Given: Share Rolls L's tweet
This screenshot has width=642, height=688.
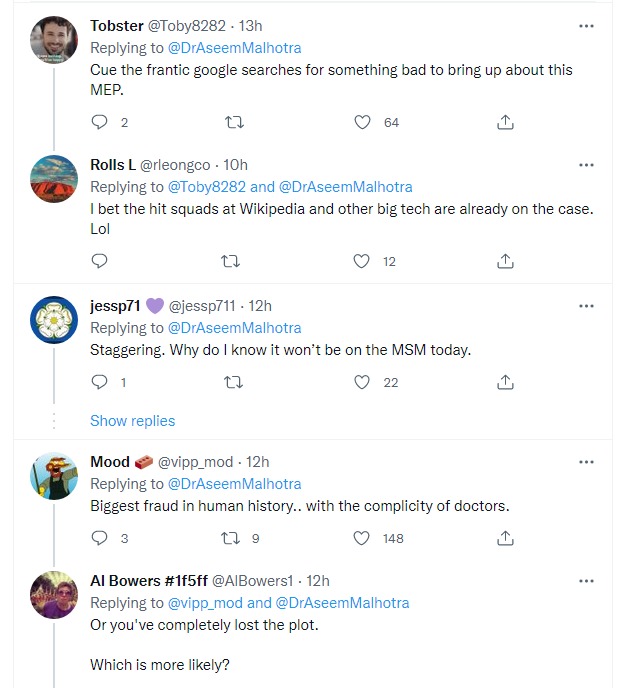Looking at the screenshot, I should coord(505,261).
